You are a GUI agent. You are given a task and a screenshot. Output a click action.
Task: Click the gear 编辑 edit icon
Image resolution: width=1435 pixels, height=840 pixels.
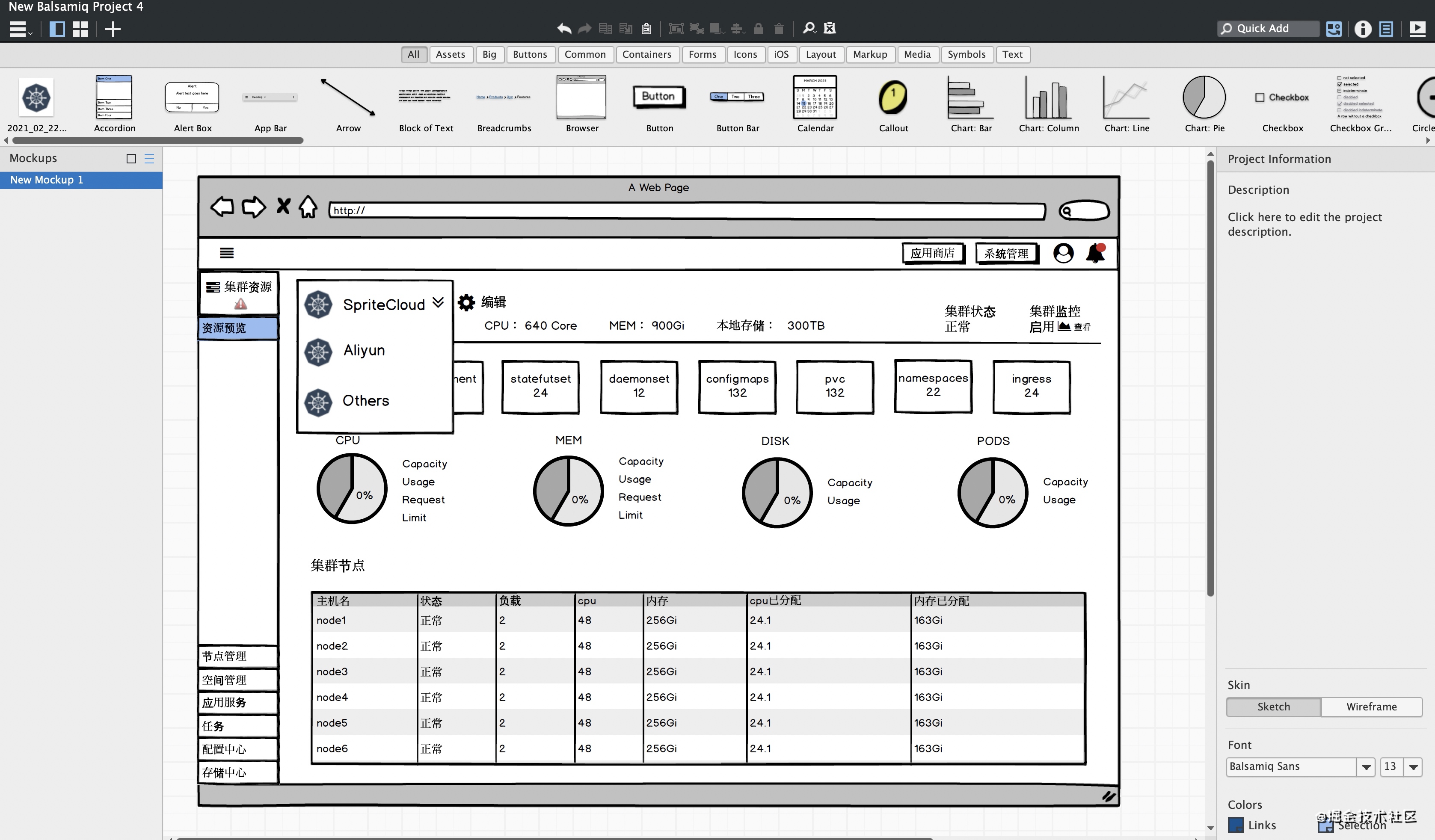[466, 302]
